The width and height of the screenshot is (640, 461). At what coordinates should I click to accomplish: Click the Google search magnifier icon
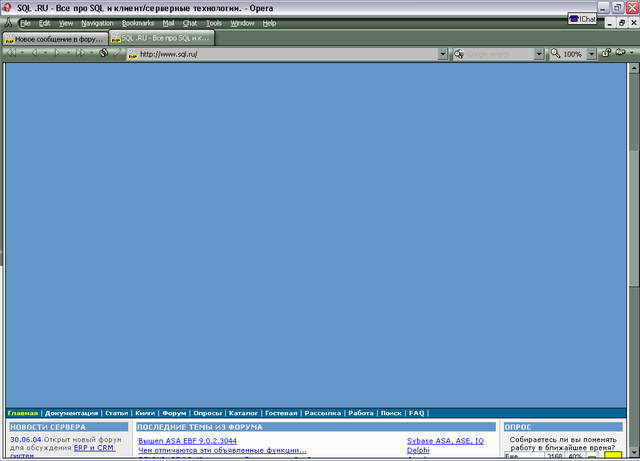[x=459, y=54]
